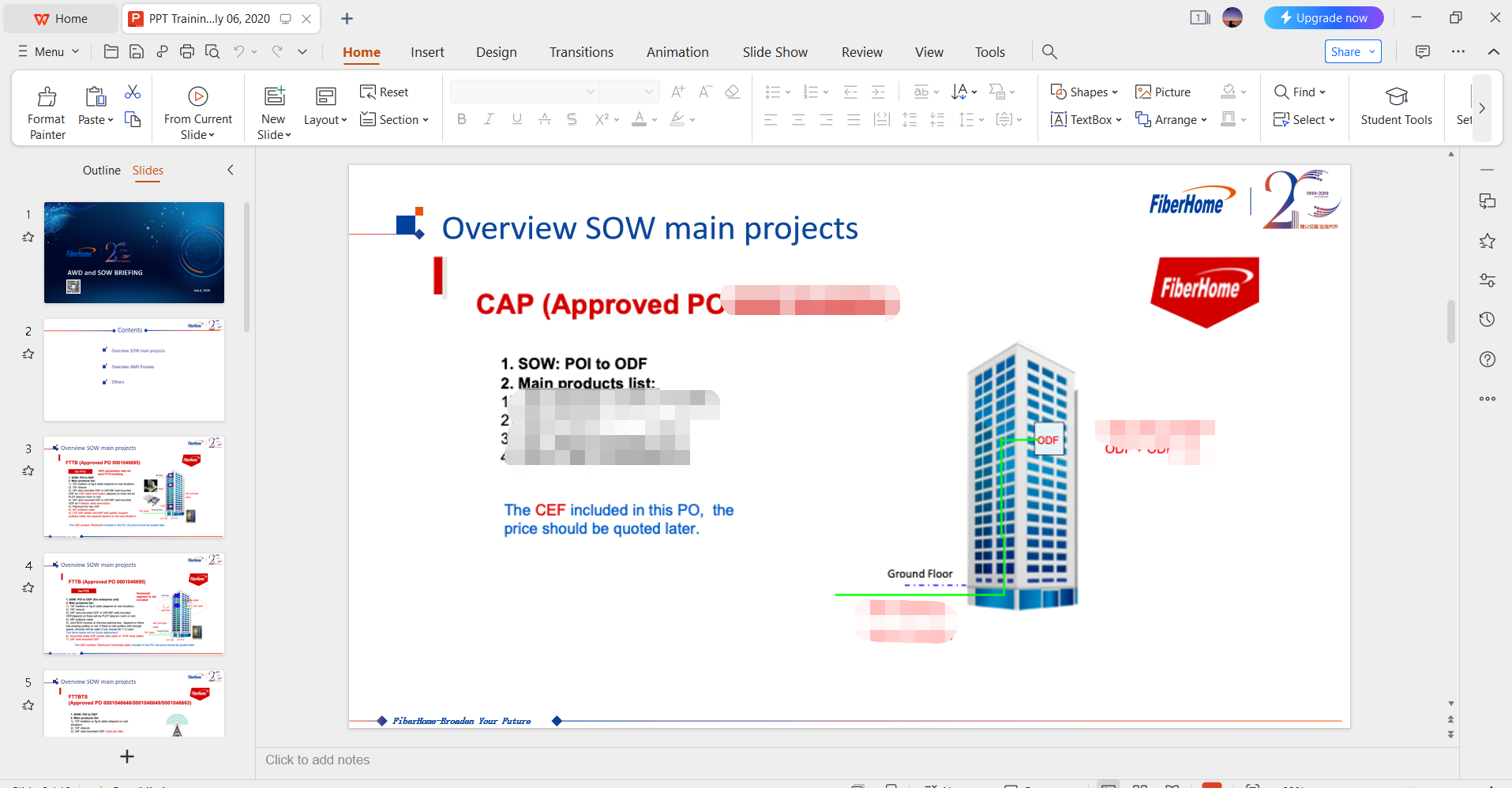Click the Share button
The height and width of the screenshot is (788, 1512).
click(x=1353, y=51)
